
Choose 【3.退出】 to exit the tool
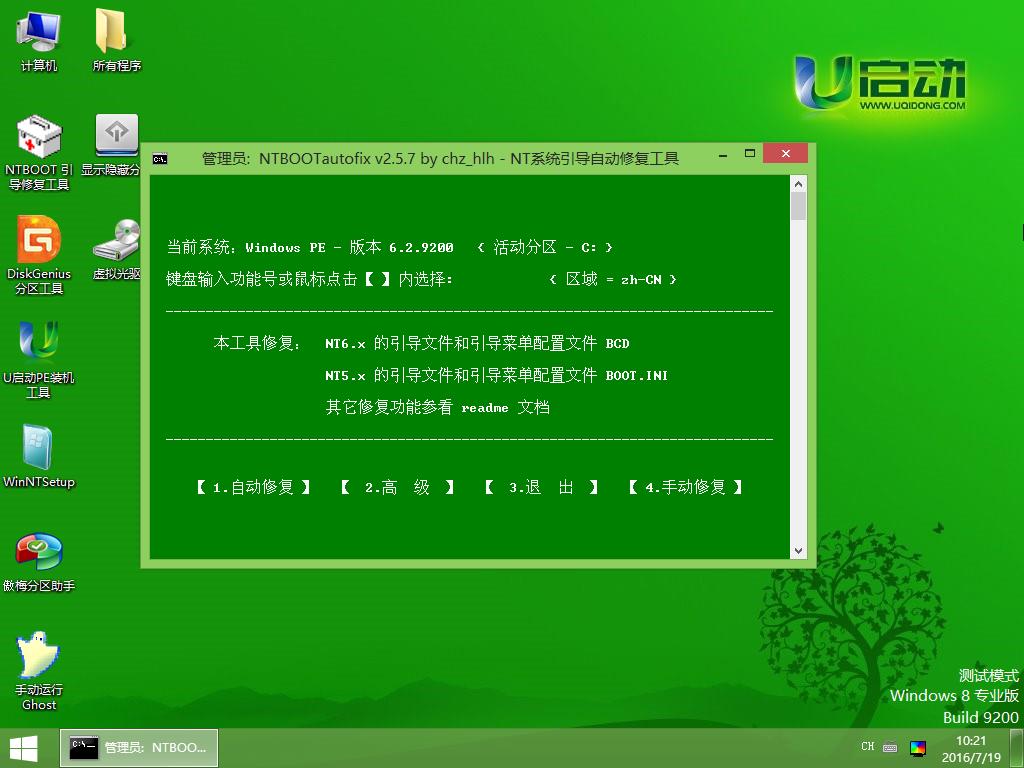pyautogui.click(x=541, y=487)
